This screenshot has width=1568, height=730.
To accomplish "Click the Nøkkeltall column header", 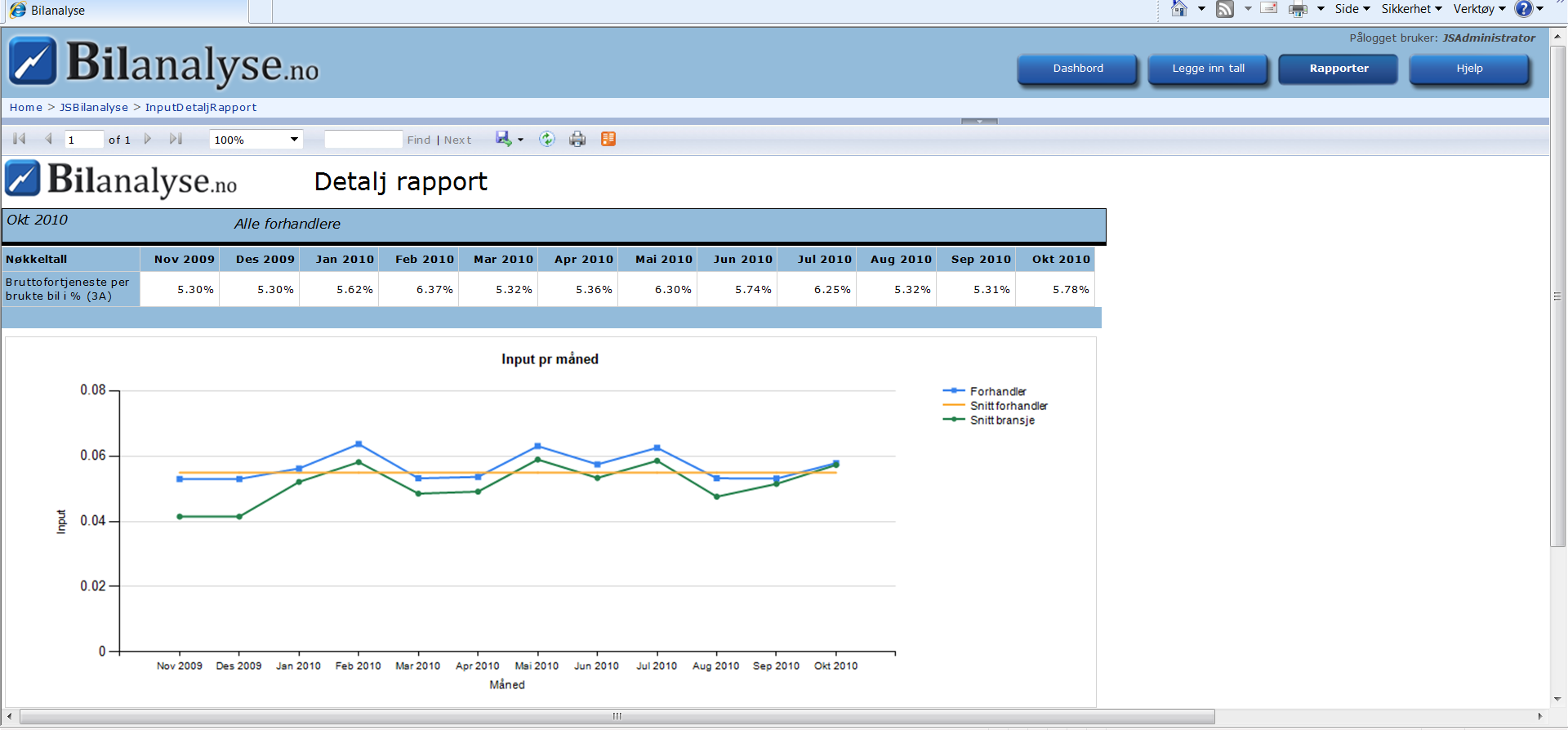I will (x=71, y=259).
